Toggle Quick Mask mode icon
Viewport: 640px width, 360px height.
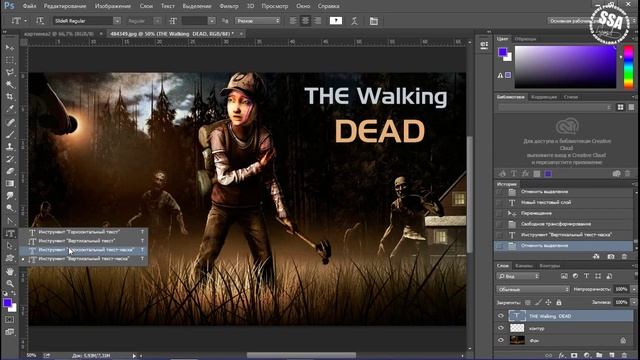click(9, 320)
